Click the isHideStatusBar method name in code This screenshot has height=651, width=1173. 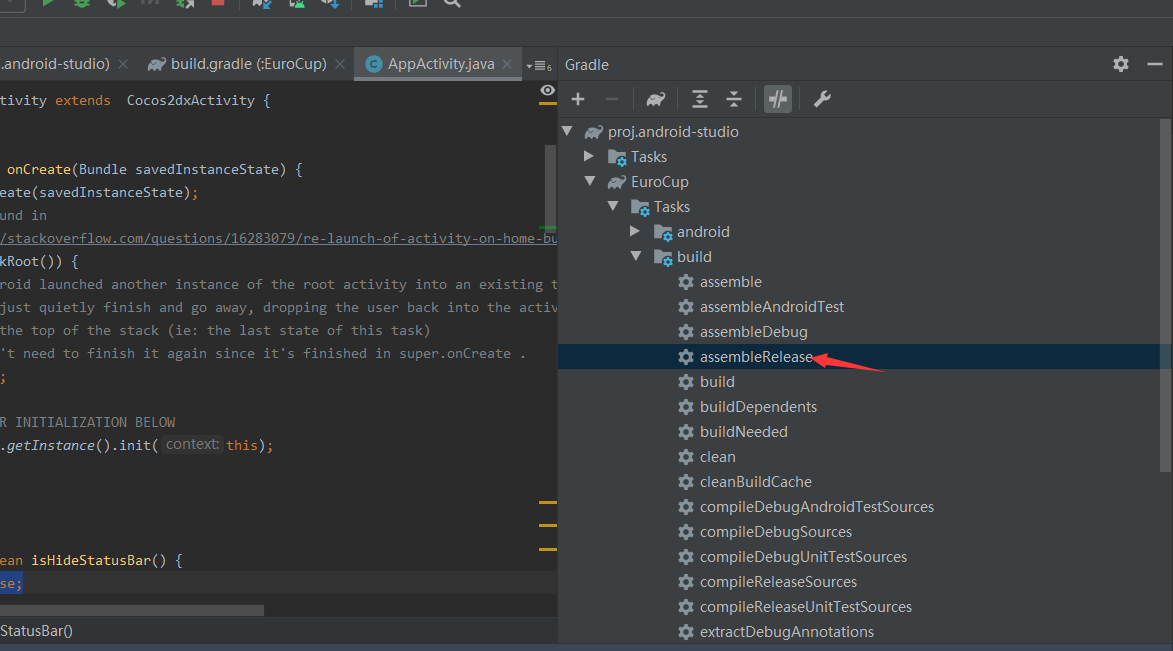[91, 560]
